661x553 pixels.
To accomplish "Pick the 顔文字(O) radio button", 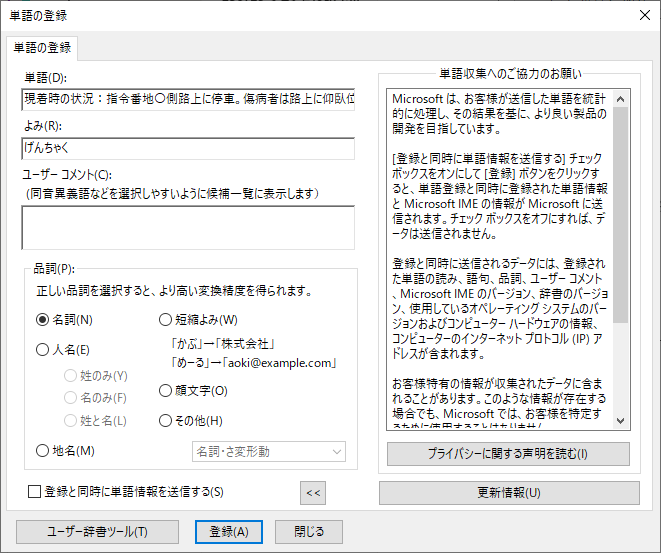I will click(166, 391).
